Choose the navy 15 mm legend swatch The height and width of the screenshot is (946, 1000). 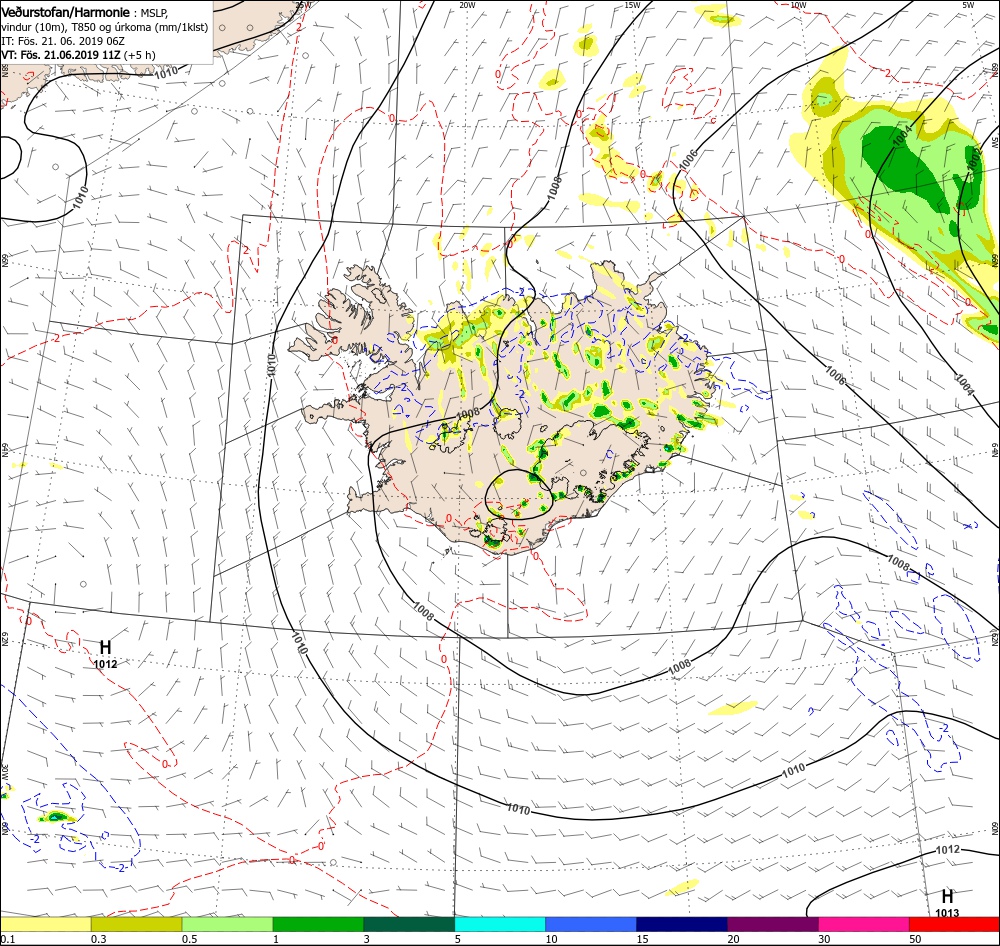682,924
